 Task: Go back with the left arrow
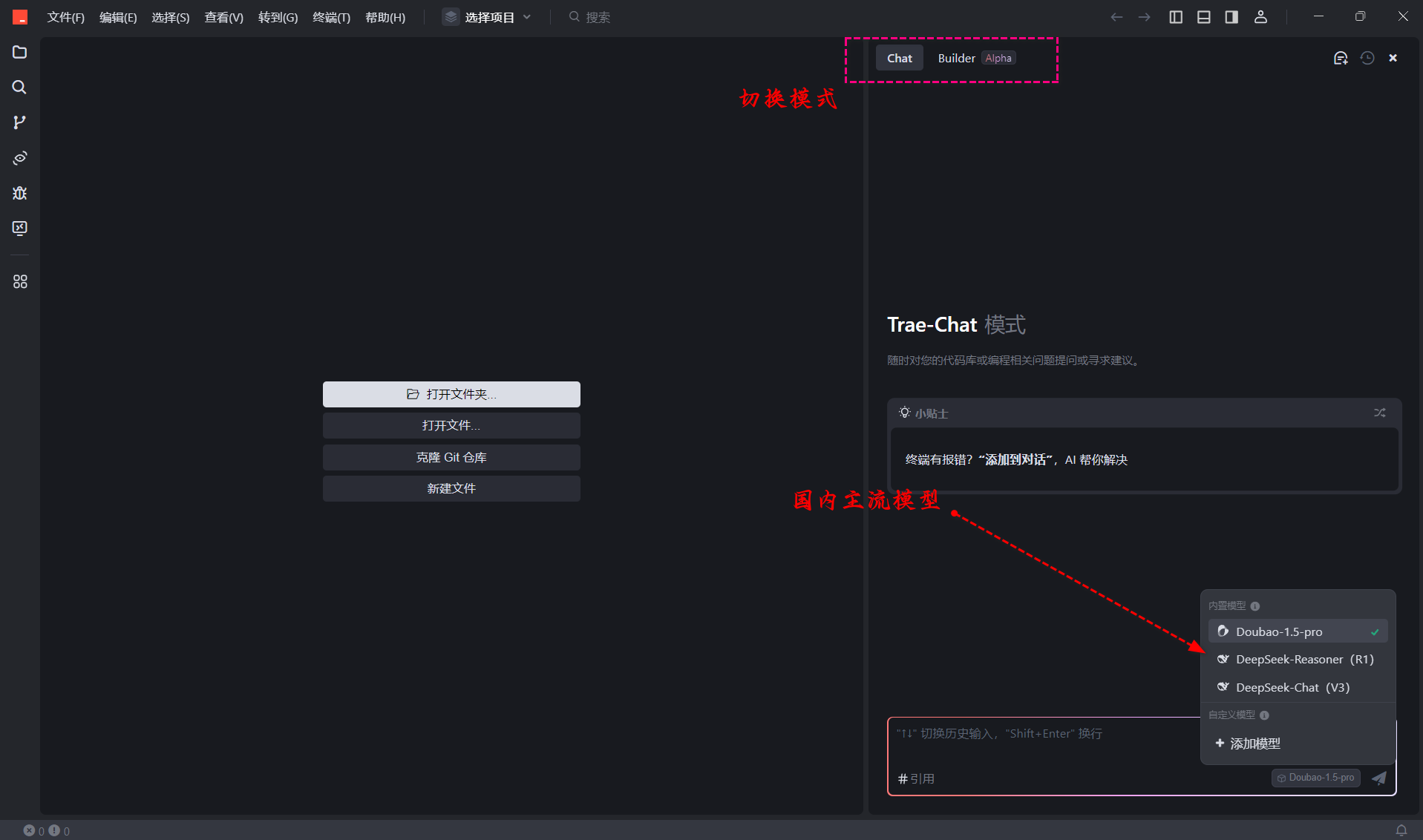[1116, 17]
